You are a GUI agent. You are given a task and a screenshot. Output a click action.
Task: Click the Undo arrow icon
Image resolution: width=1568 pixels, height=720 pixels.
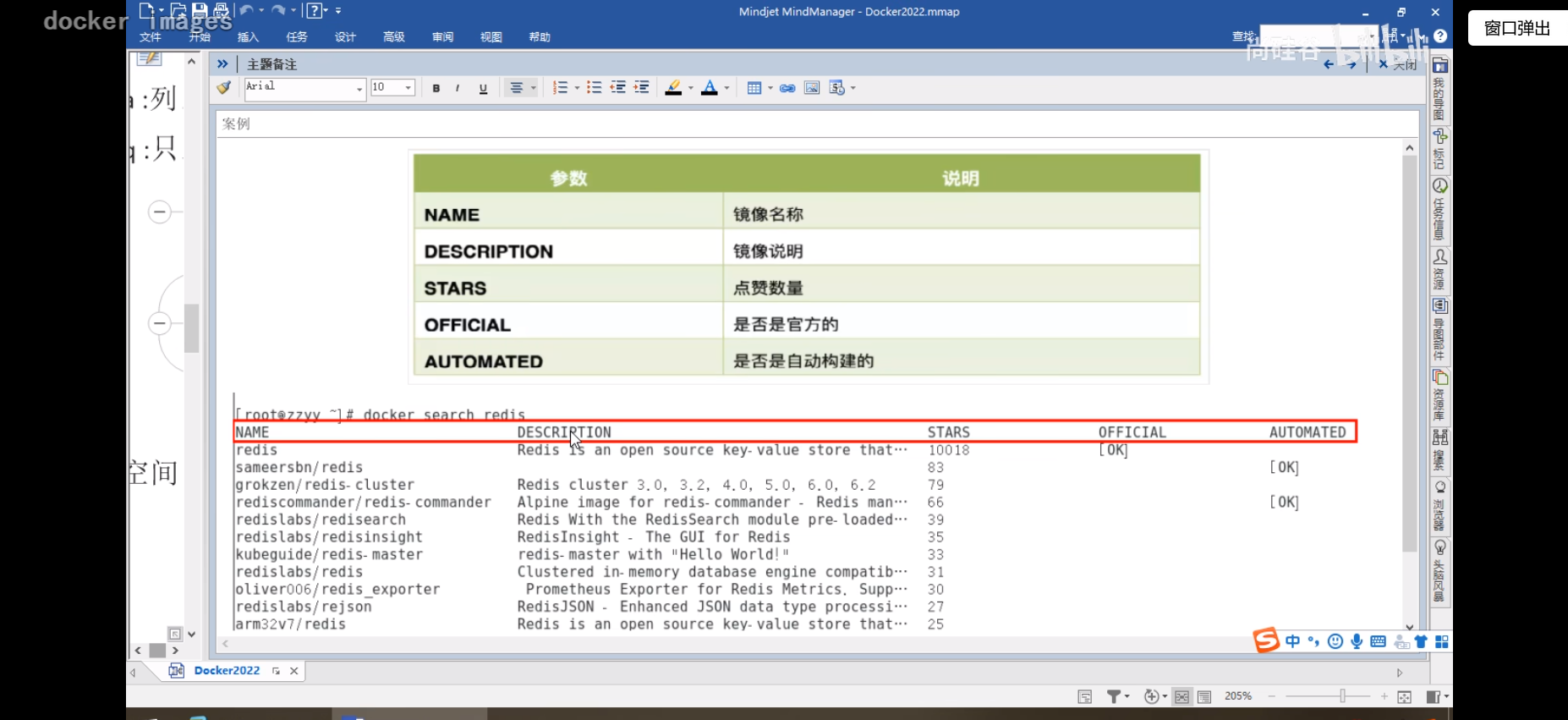pos(246,10)
